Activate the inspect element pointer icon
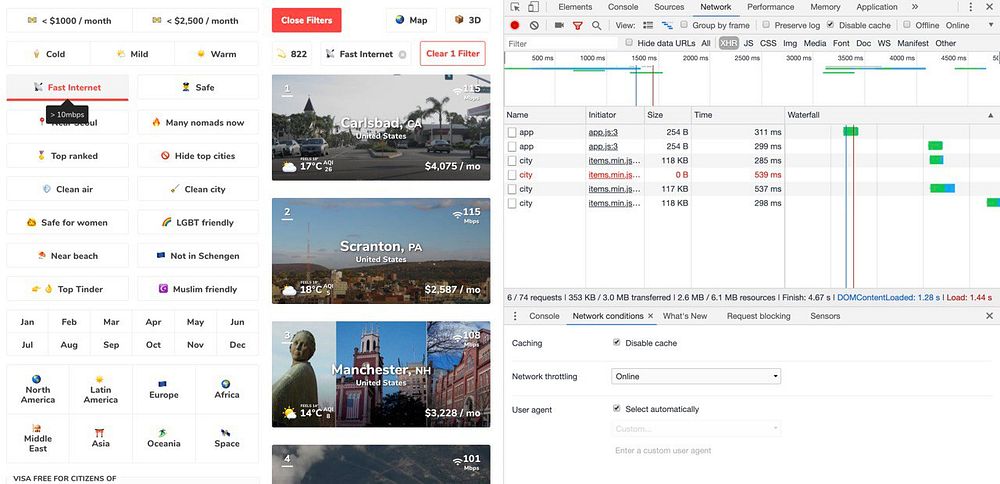 (x=515, y=7)
